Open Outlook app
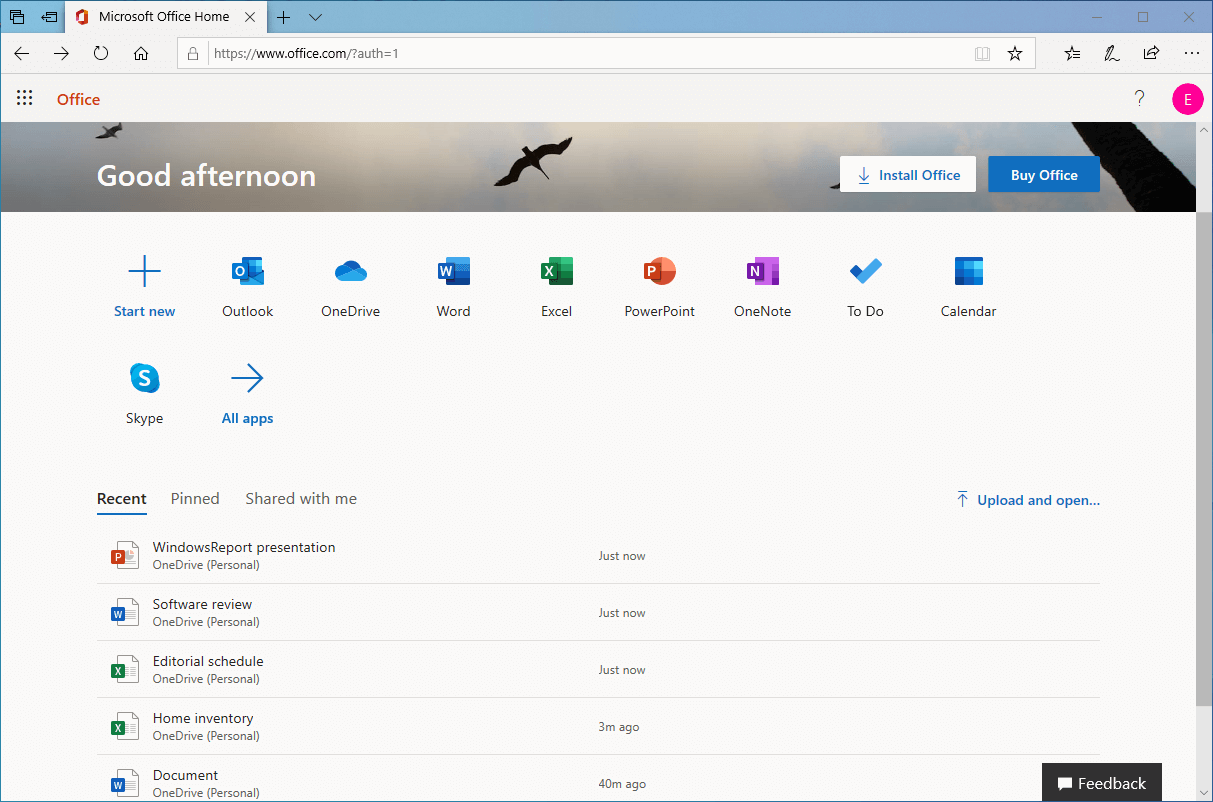The image size is (1213, 802). coord(247,286)
